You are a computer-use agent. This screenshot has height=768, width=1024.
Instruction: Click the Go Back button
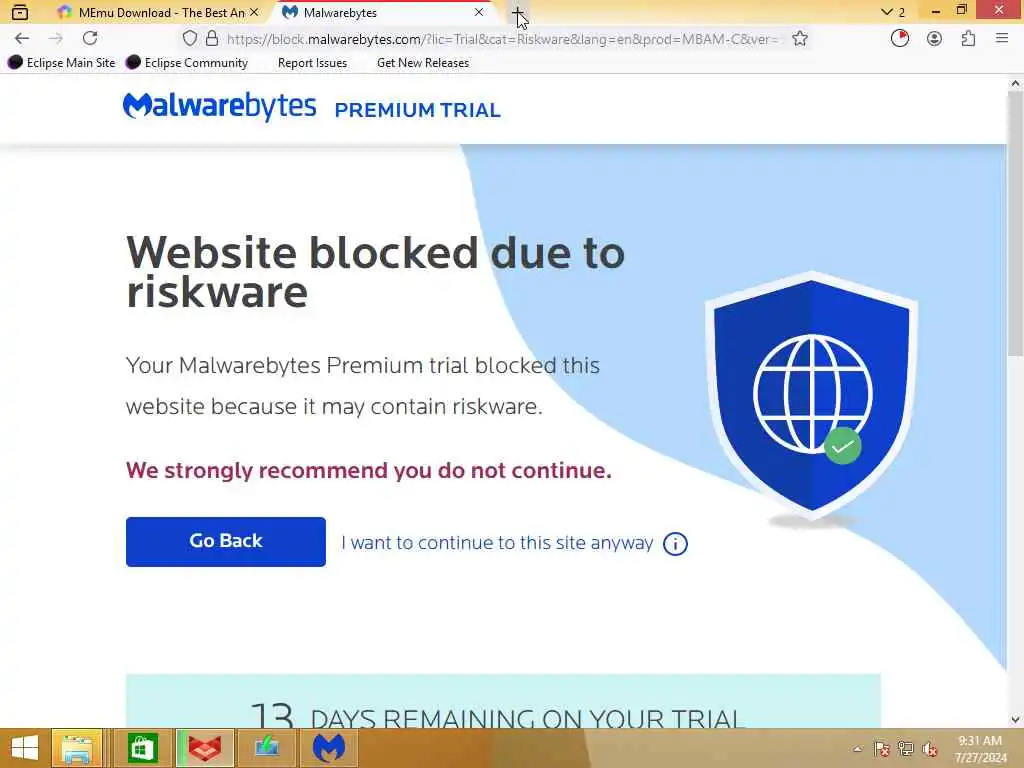[x=225, y=541]
